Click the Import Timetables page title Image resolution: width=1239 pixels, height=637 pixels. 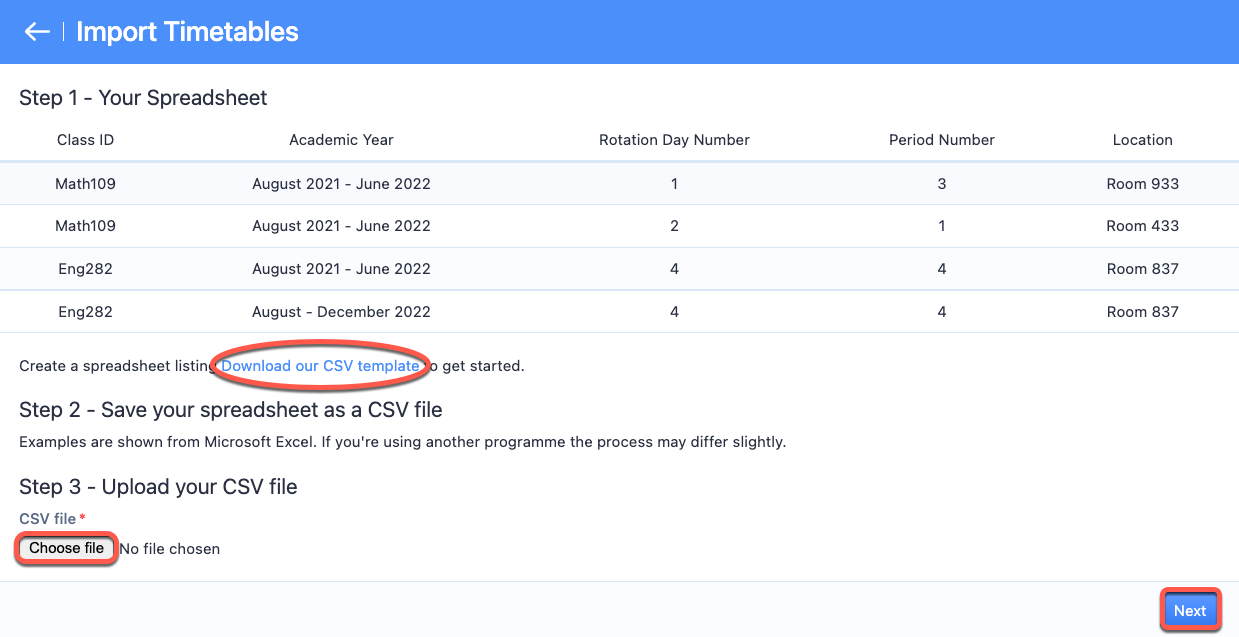(x=187, y=32)
